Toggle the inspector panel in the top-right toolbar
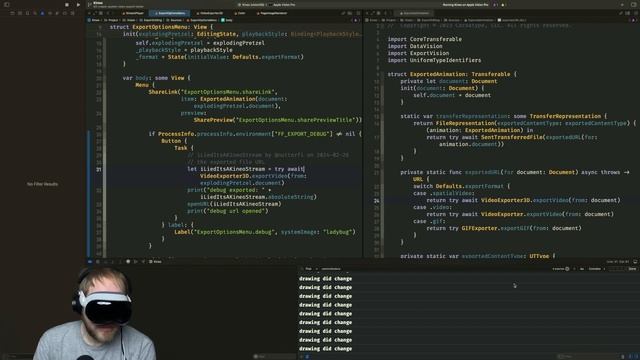The height and width of the screenshot is (360, 640). pos(633,4)
